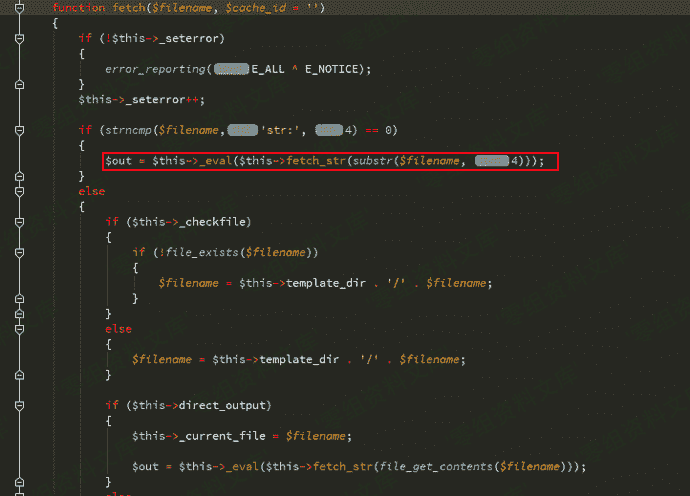This screenshot has width=690, height=496.
Task: Place cursor on error_reporting function name
Action: tap(155, 69)
